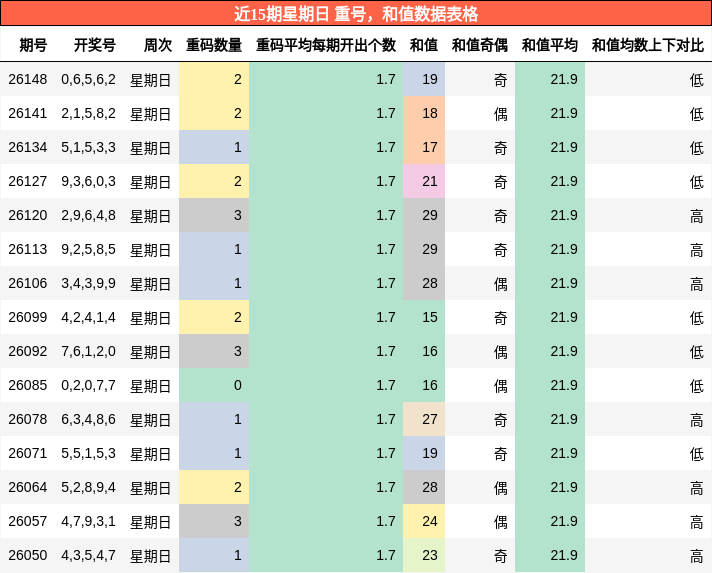
Task: Select draw numbers 9,3,6,0,3
Action: pos(89,182)
